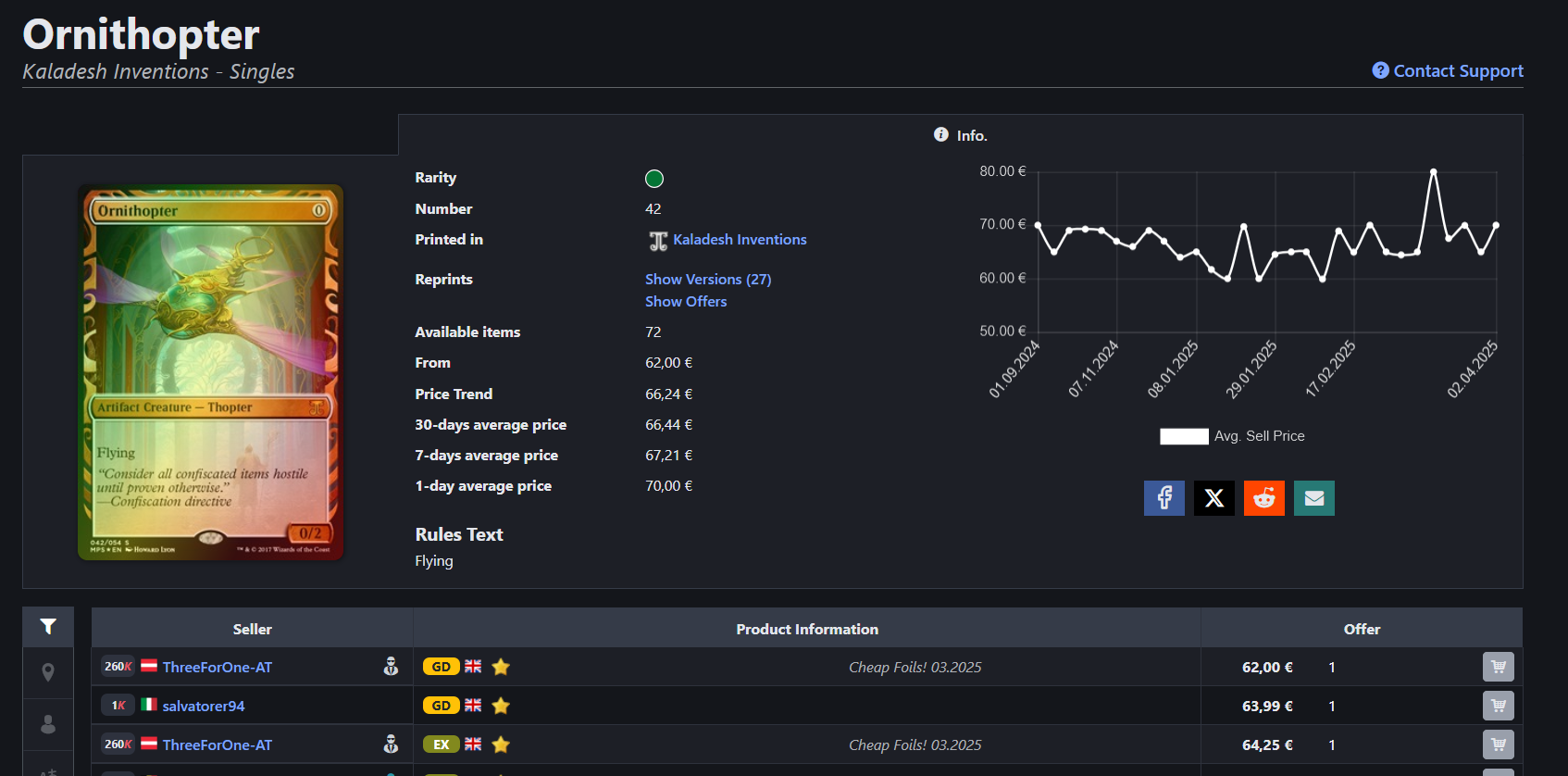Viewport: 1568px width, 776px height.
Task: Add 64,25 € offer to cart
Action: [1499, 745]
